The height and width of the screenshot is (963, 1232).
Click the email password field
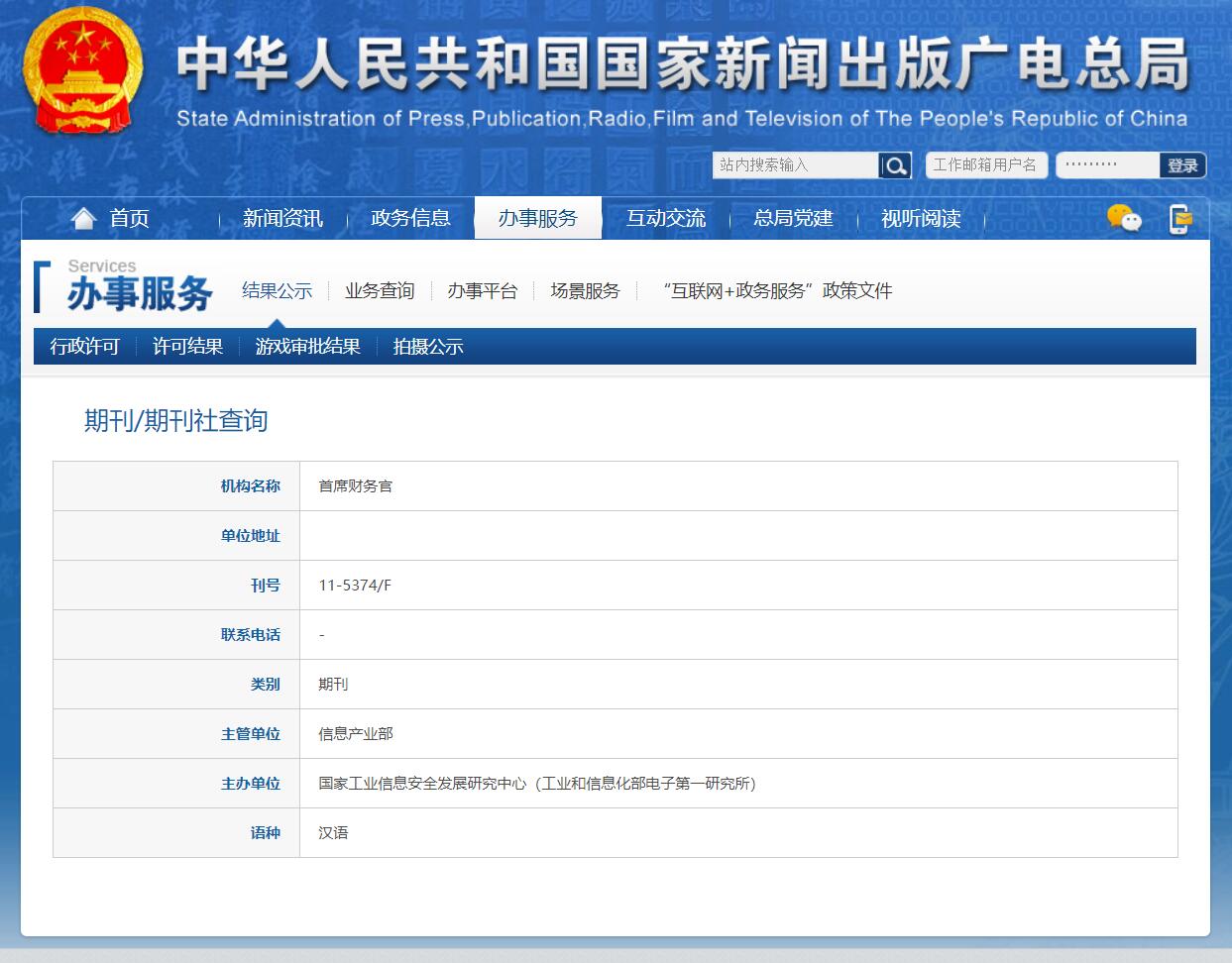1106,165
